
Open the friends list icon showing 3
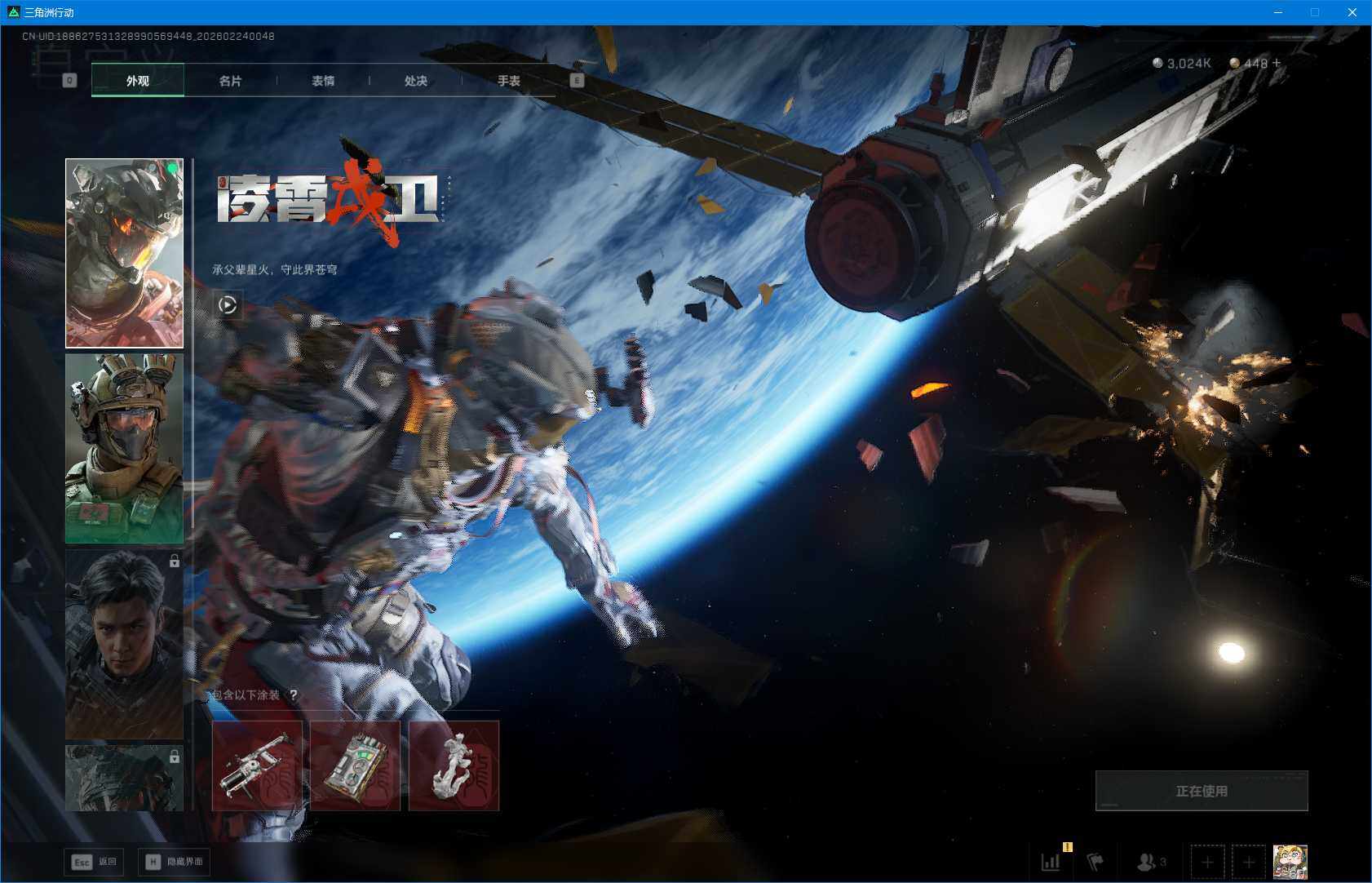tap(1151, 862)
